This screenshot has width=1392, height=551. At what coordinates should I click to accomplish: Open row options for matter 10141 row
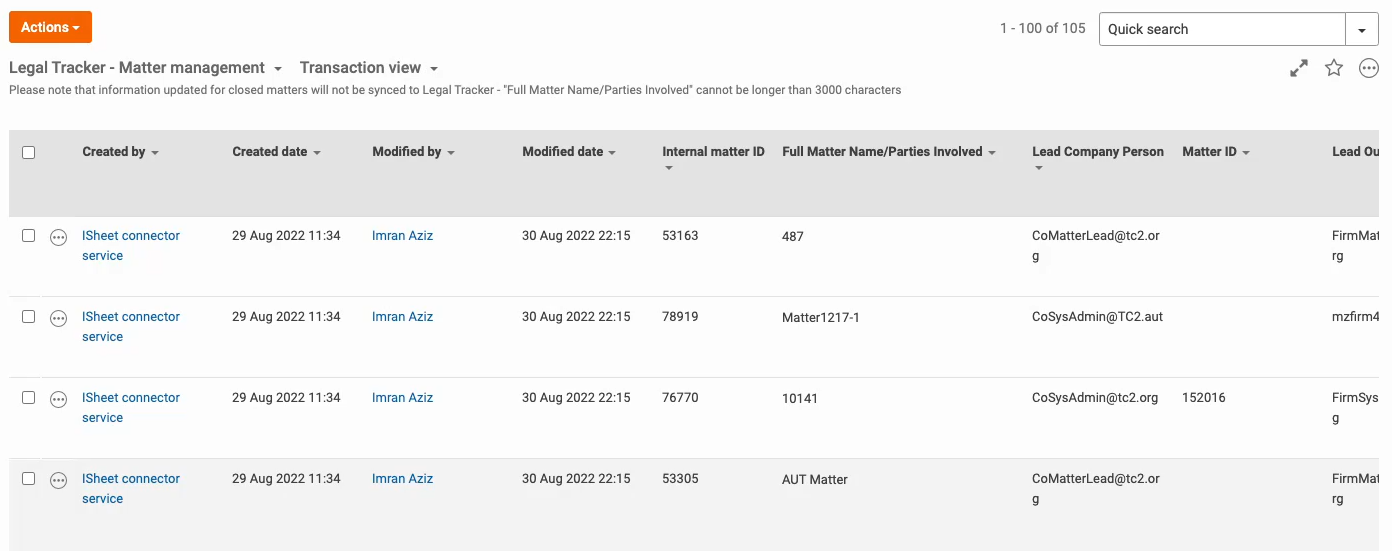coord(59,399)
